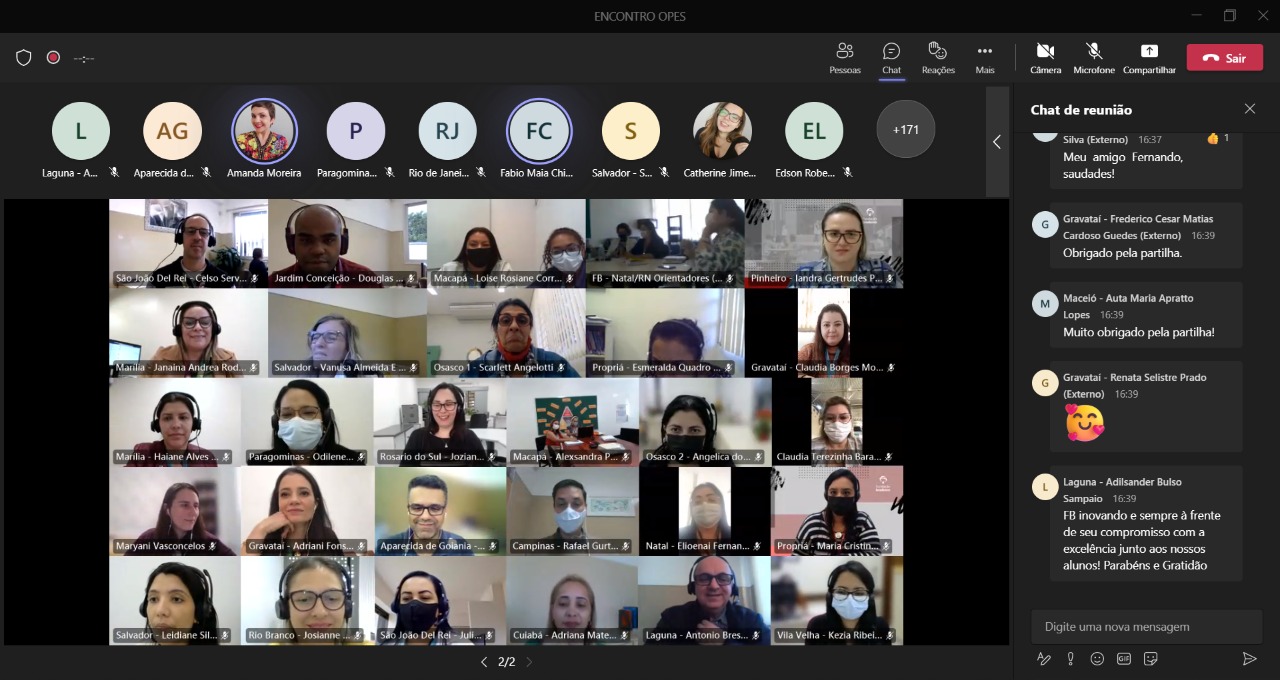This screenshot has height=680, width=1280.
Task: Close the Chat de reunião panel
Action: 1249,109
